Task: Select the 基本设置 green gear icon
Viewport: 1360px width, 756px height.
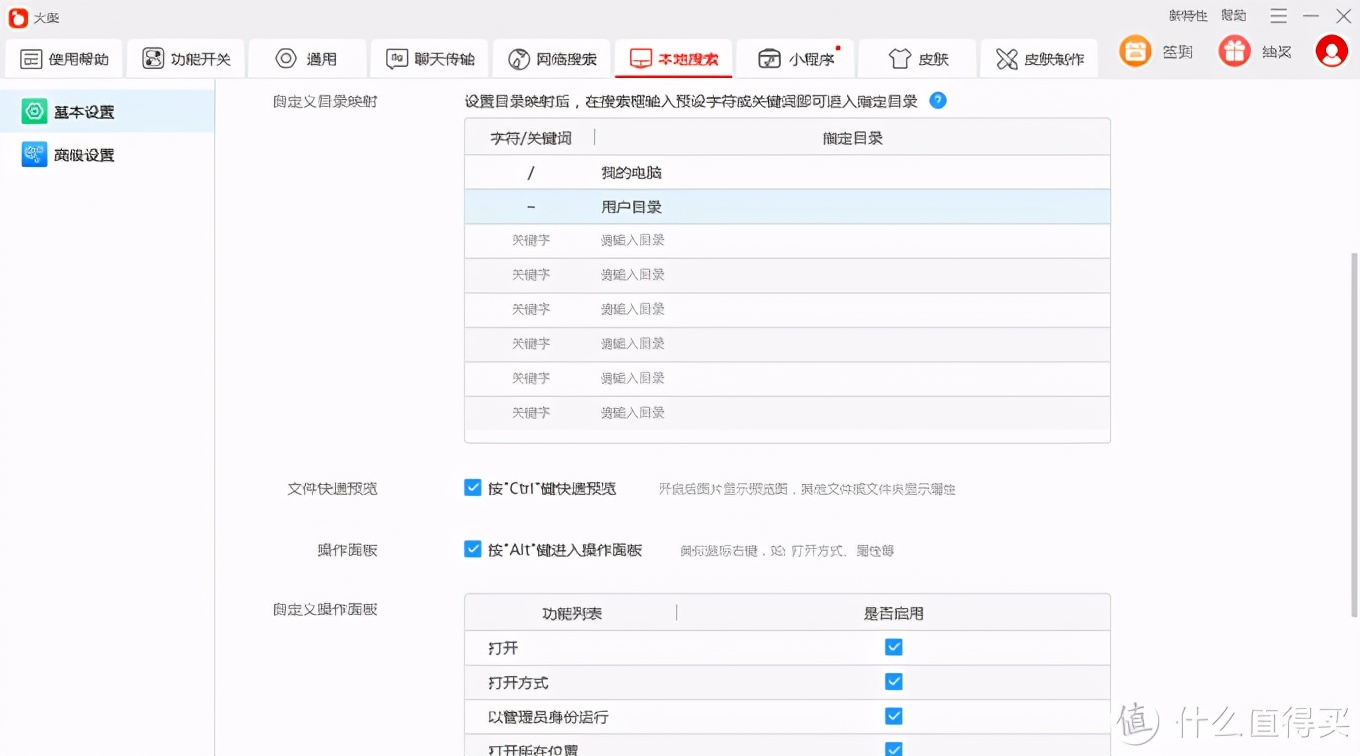Action: click(x=34, y=112)
